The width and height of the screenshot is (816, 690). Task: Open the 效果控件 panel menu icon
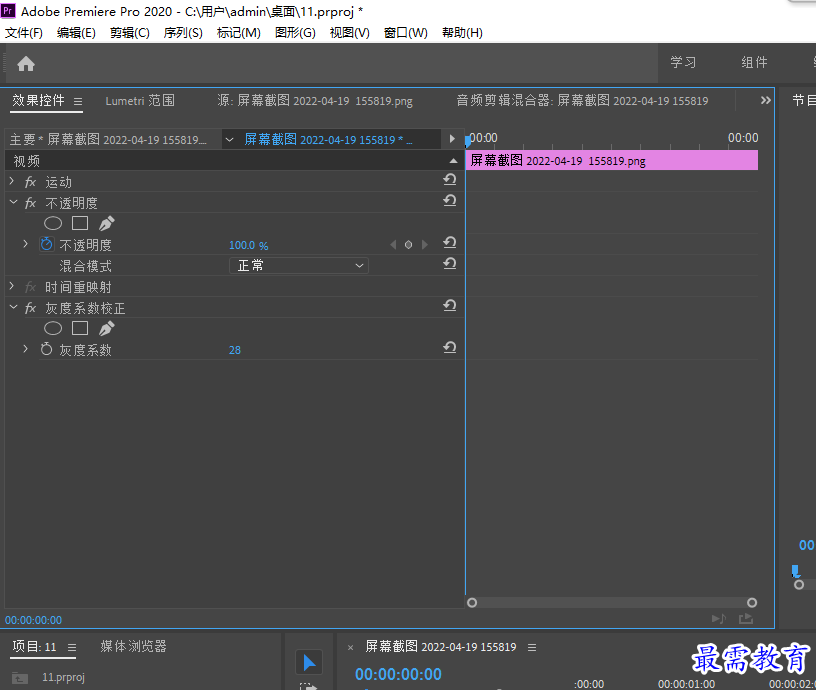[78, 101]
